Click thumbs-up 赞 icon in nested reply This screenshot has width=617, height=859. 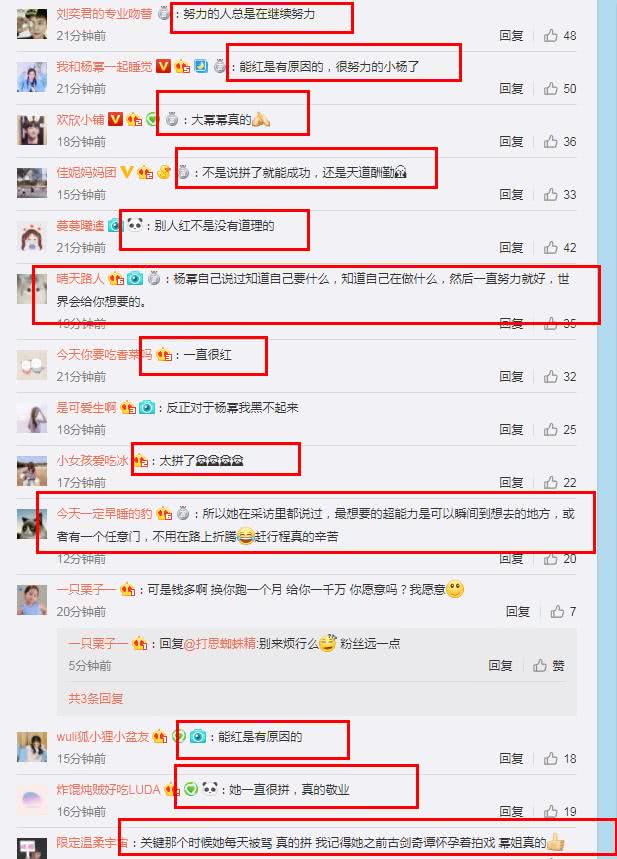(x=540, y=666)
